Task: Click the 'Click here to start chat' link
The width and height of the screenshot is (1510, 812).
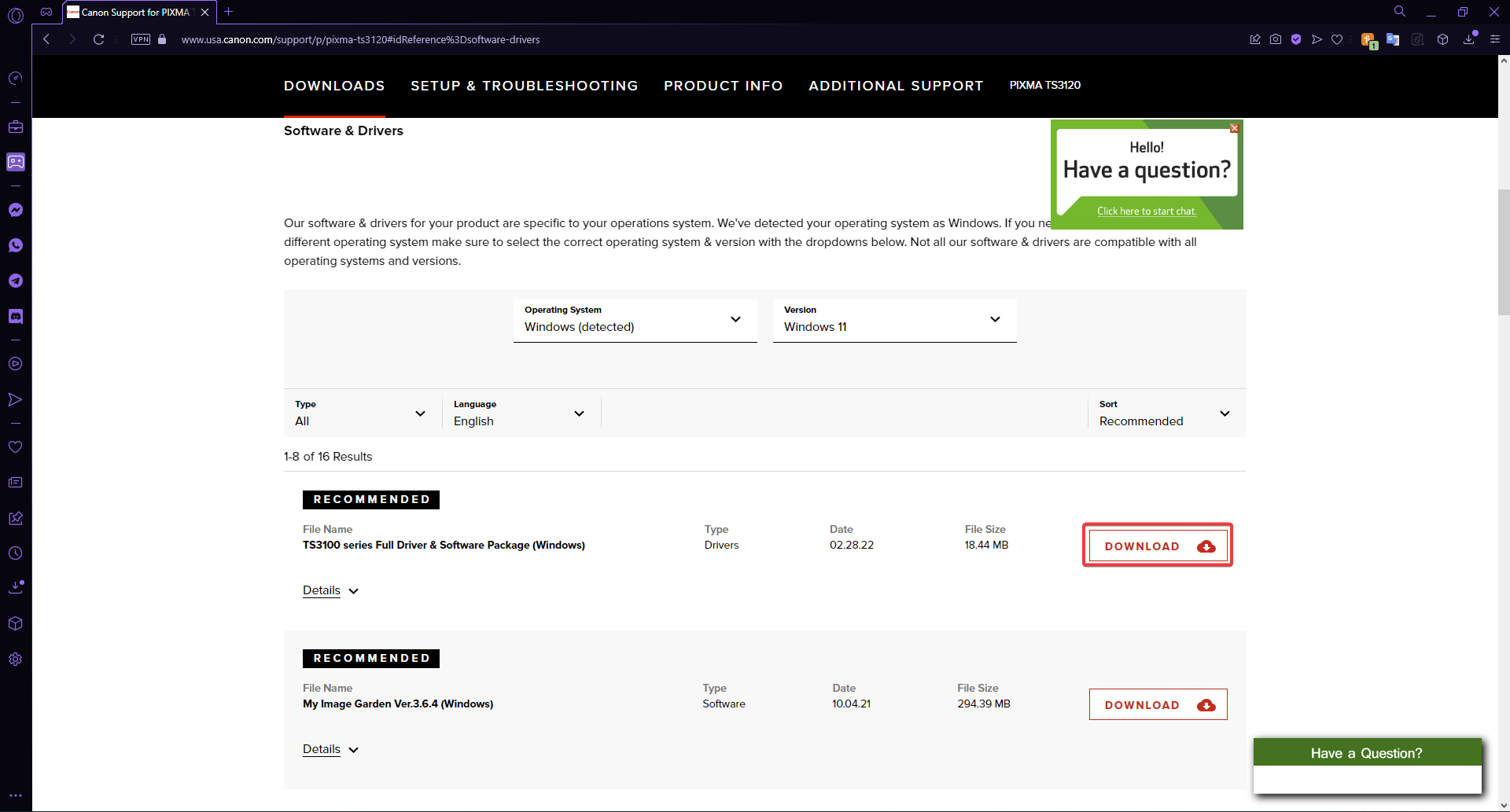Action: (x=1147, y=211)
